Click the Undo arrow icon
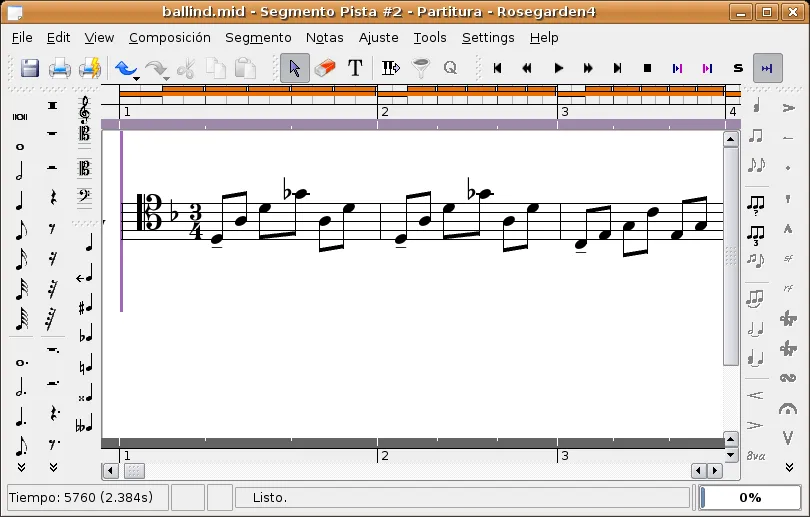The width and height of the screenshot is (810, 517). (125, 68)
